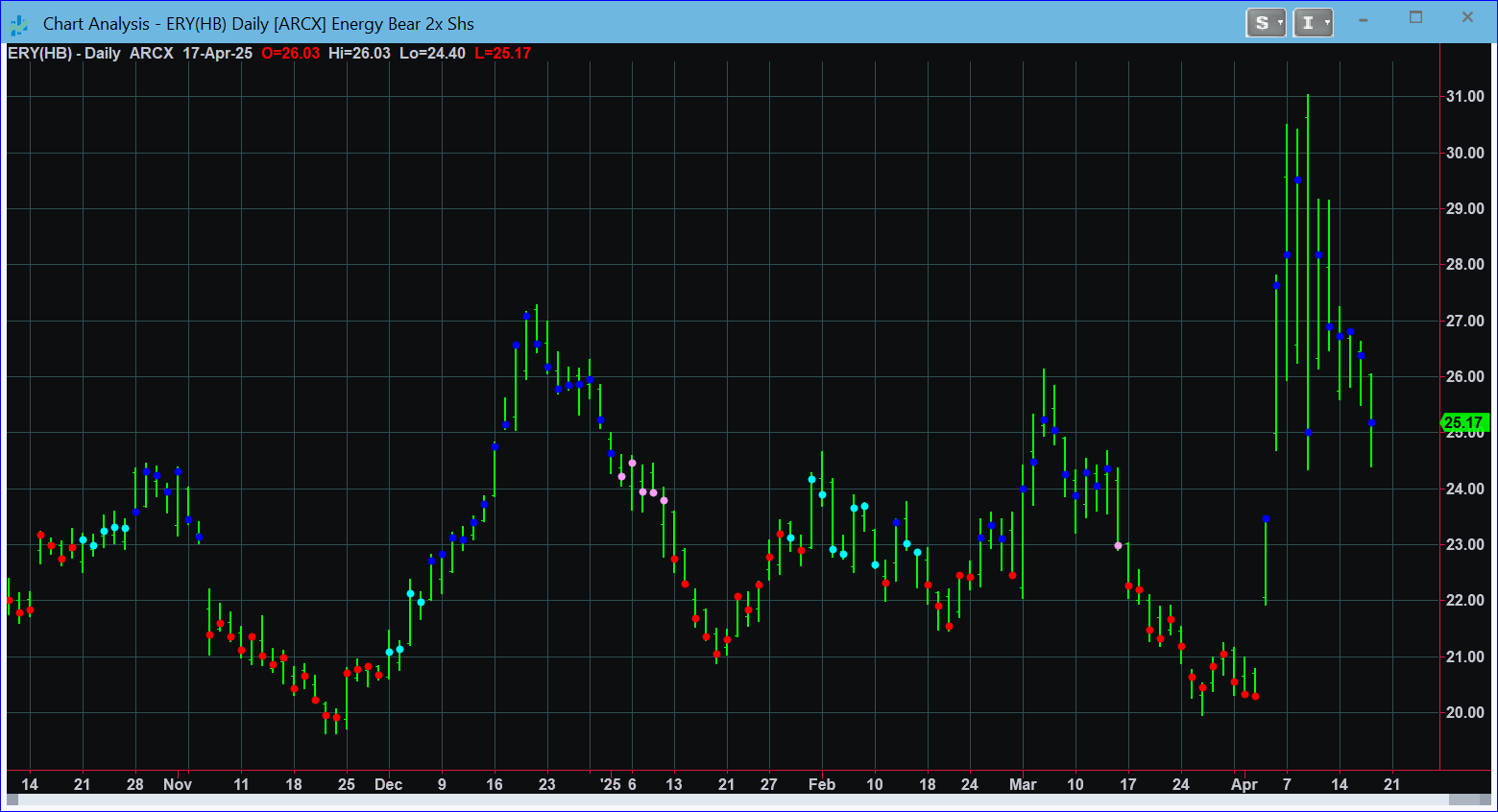Image resolution: width=1498 pixels, height=812 pixels.
Task: Click the 24.00 price axis label
Action: (x=1465, y=489)
